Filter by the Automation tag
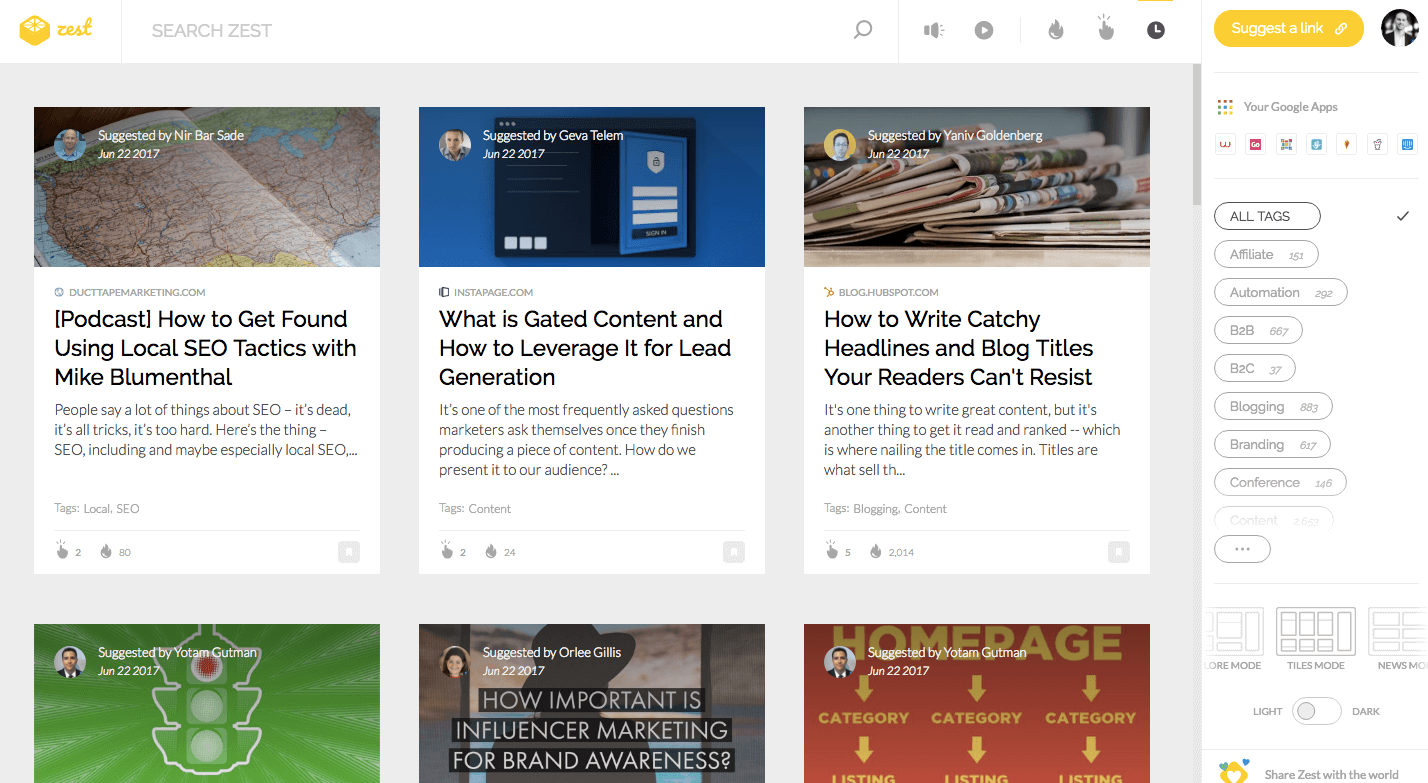Viewport: 1428px width, 783px height. pyautogui.click(x=1281, y=292)
